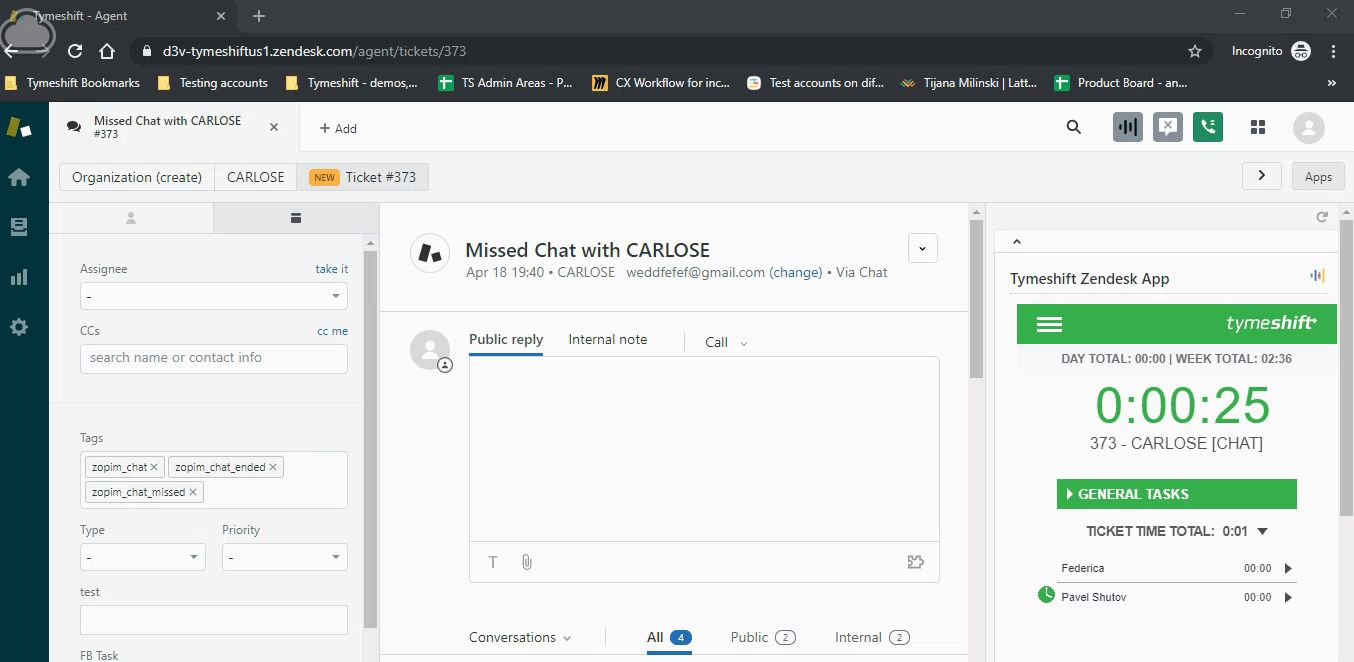
Task: Switch to the Internal note tab
Action: tap(608, 340)
